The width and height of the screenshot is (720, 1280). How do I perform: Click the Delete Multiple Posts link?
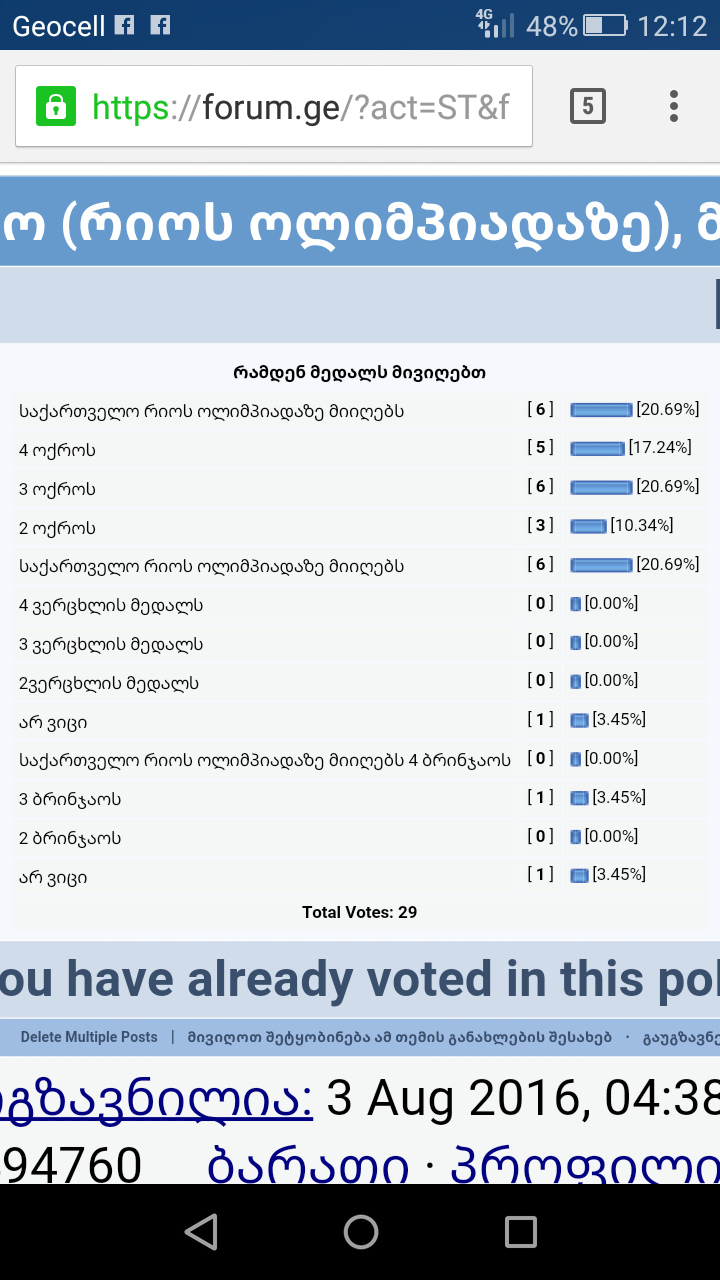click(x=89, y=1037)
